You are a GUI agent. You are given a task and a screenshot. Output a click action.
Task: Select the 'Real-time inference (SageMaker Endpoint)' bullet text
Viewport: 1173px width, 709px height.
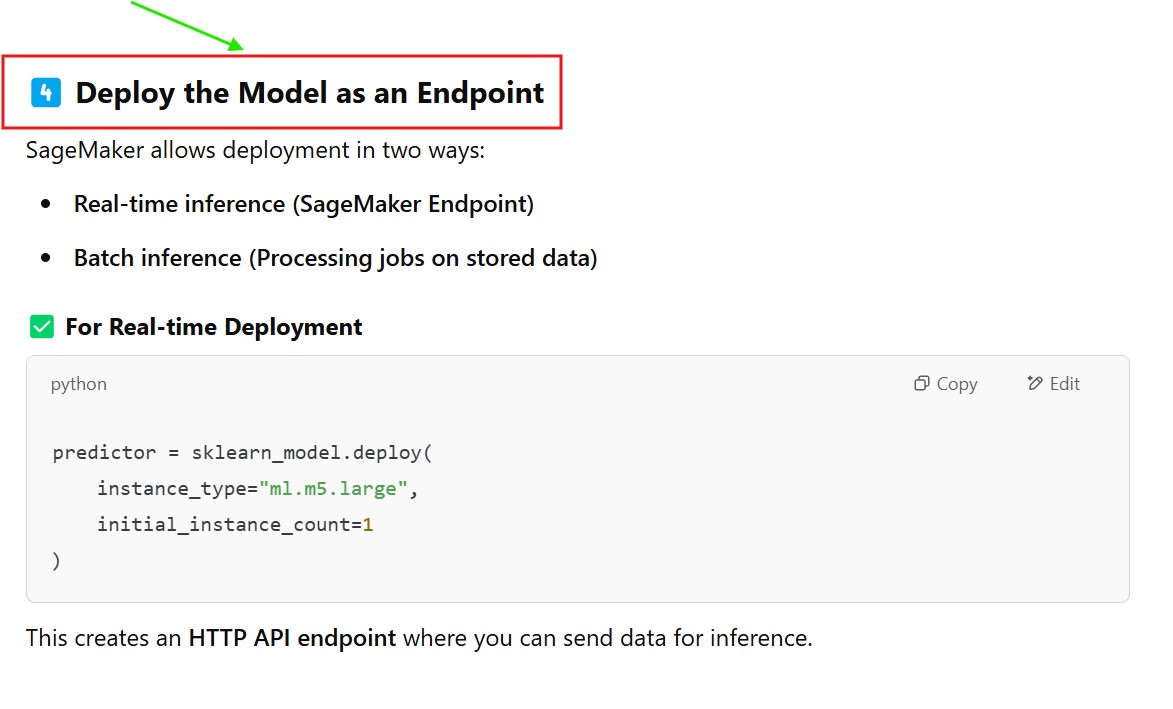pos(304,205)
